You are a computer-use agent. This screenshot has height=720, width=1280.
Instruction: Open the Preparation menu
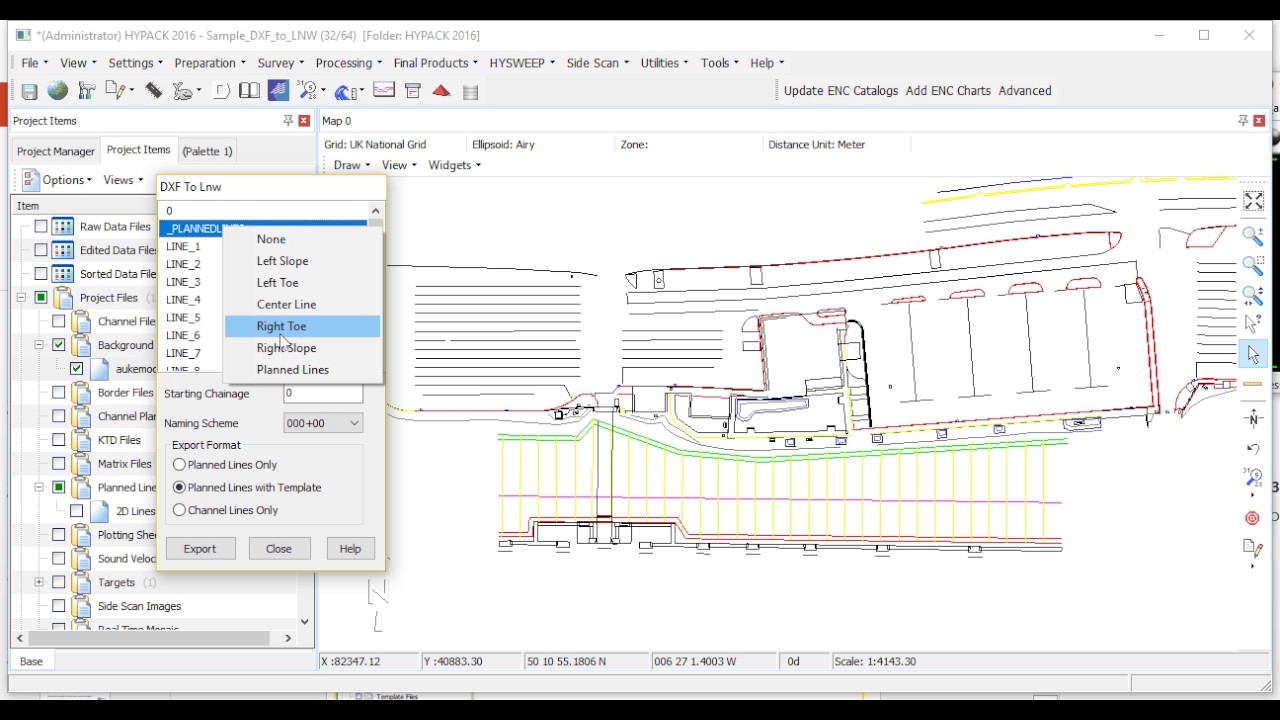pyautogui.click(x=211, y=63)
